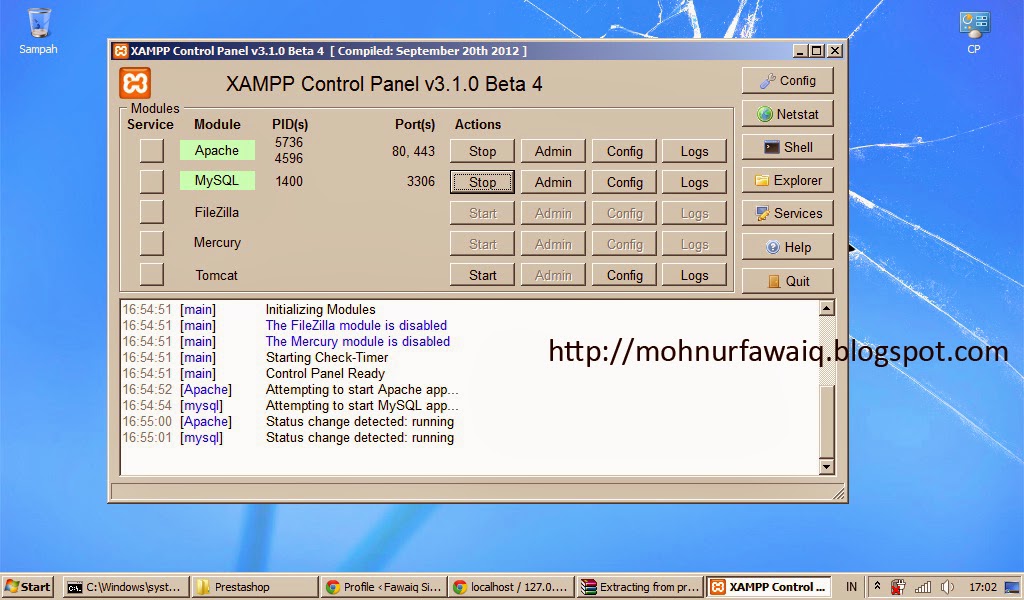1024x600 pixels.
Task: Click the taskbar clock showing 17:02
Action: [x=983, y=587]
